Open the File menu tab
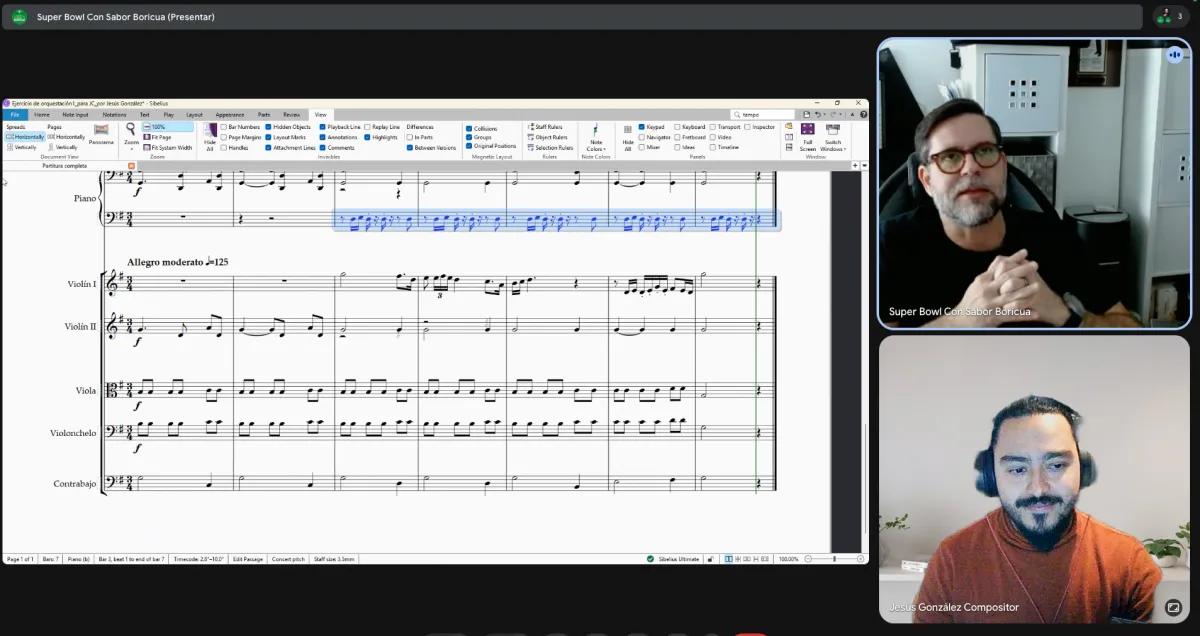Viewport: 1200px width, 636px height. (15, 115)
